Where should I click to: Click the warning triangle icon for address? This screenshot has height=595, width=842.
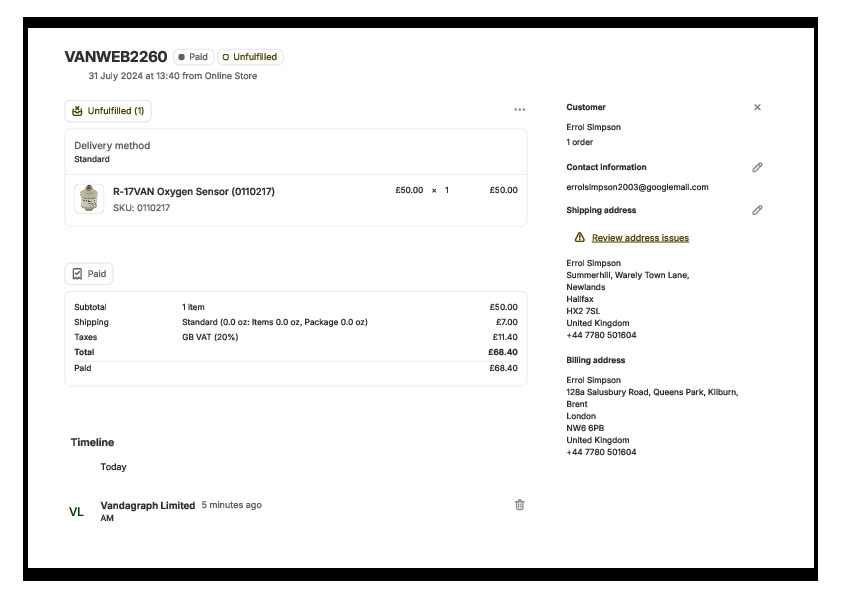(579, 238)
